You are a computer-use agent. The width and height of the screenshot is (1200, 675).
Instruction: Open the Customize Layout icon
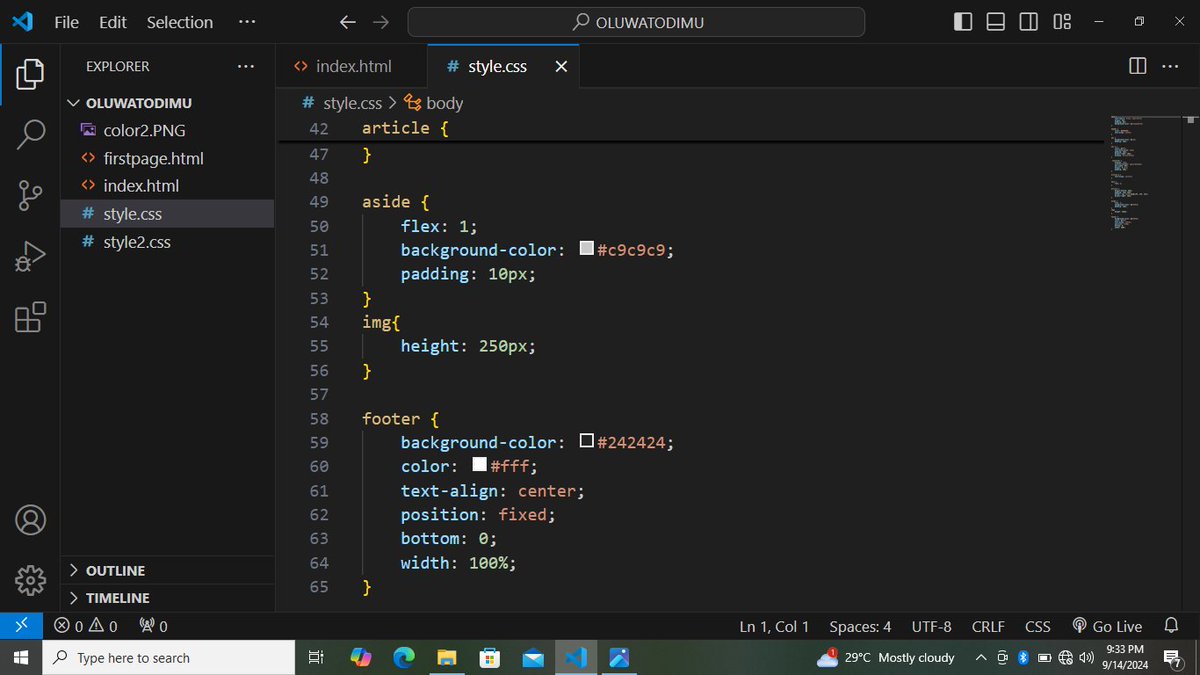[x=1062, y=22]
